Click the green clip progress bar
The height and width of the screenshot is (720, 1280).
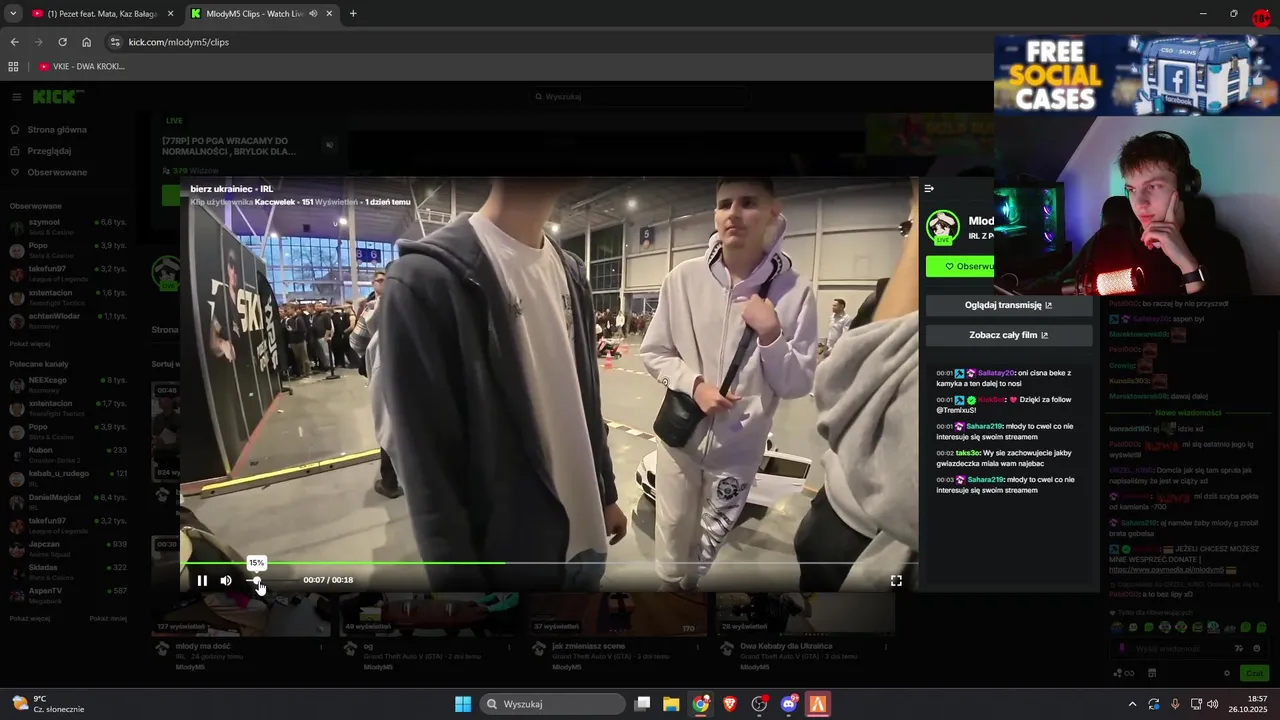tap(549, 563)
